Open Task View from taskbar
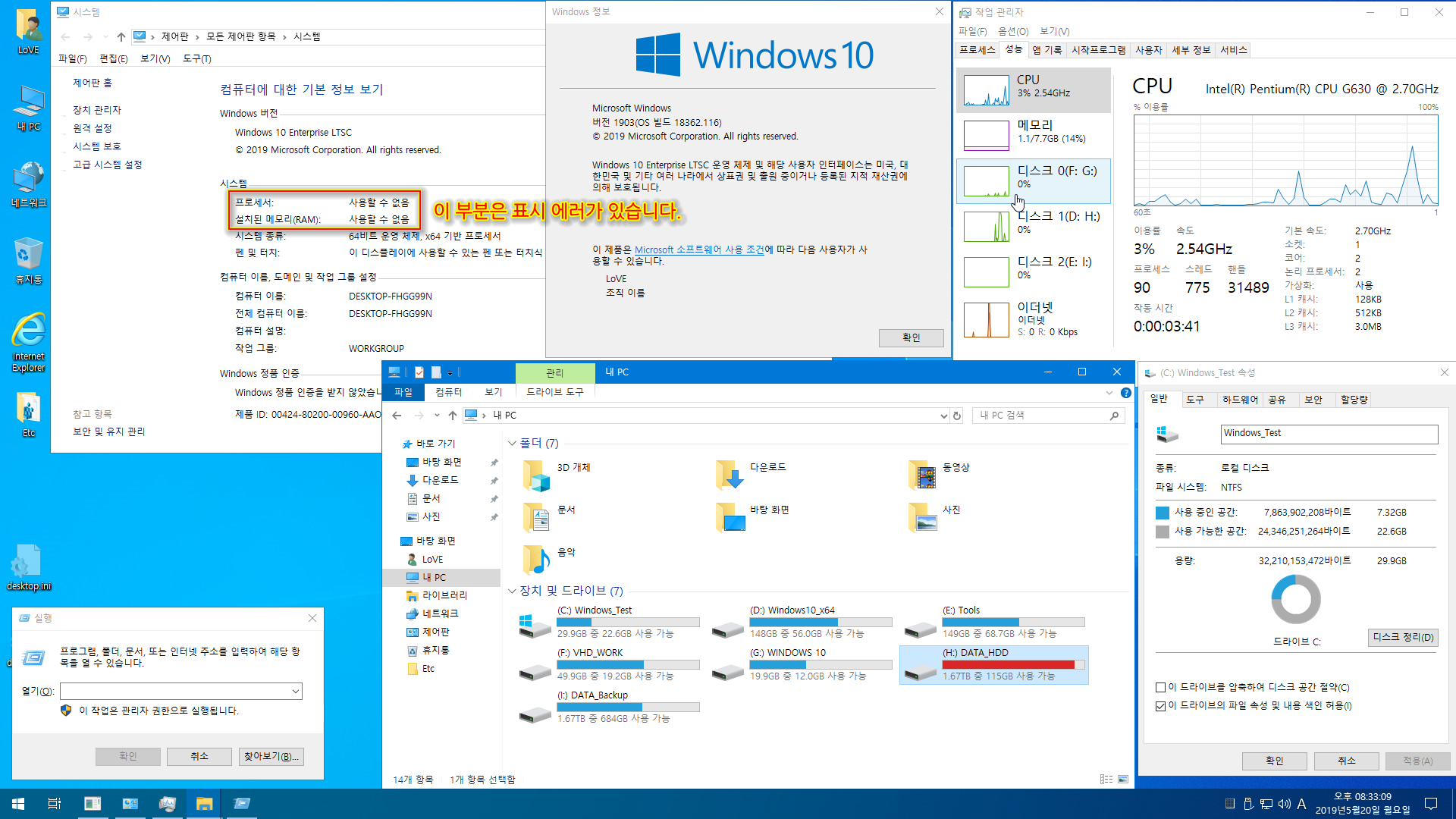This screenshot has width=1456, height=819. point(55,804)
